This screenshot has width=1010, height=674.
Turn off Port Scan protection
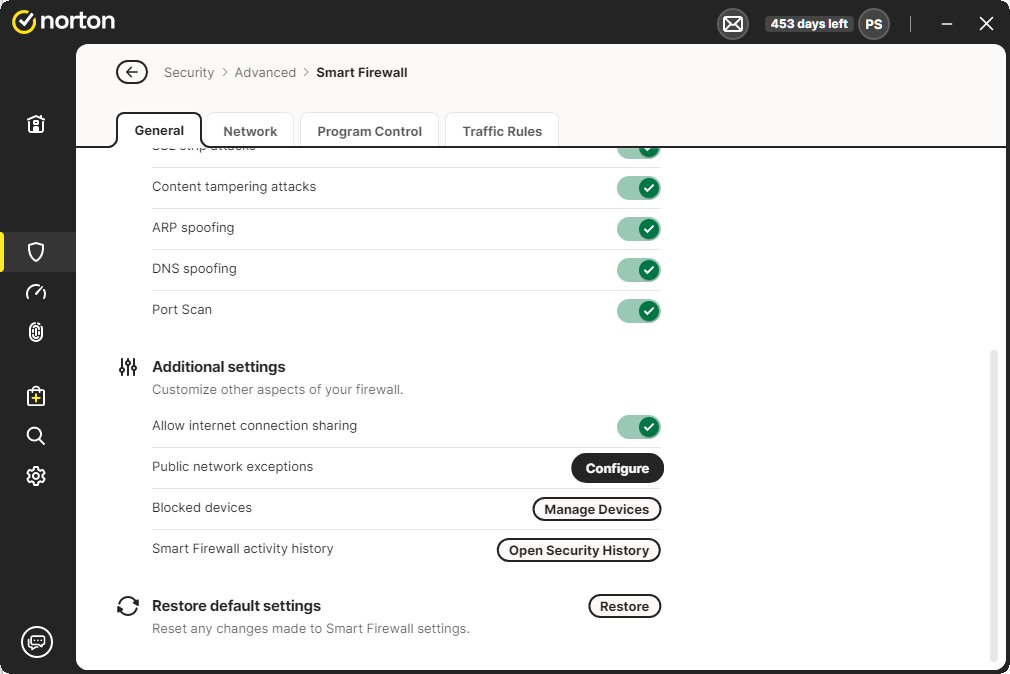(638, 311)
